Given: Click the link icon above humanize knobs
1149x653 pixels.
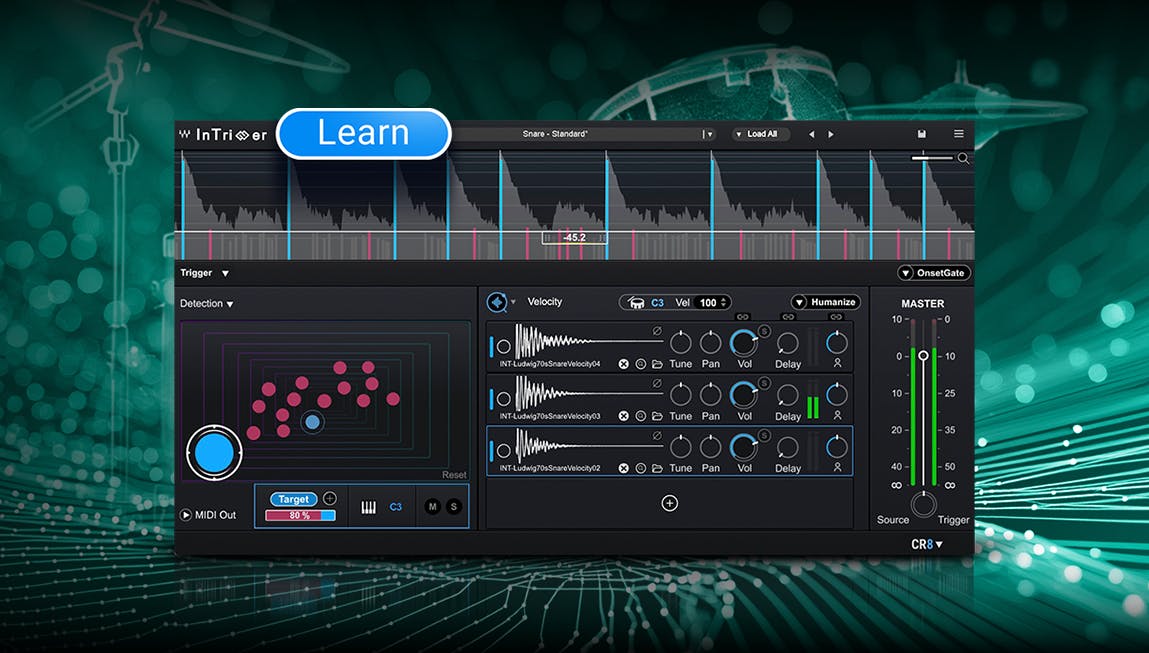Looking at the screenshot, I should coord(836,317).
